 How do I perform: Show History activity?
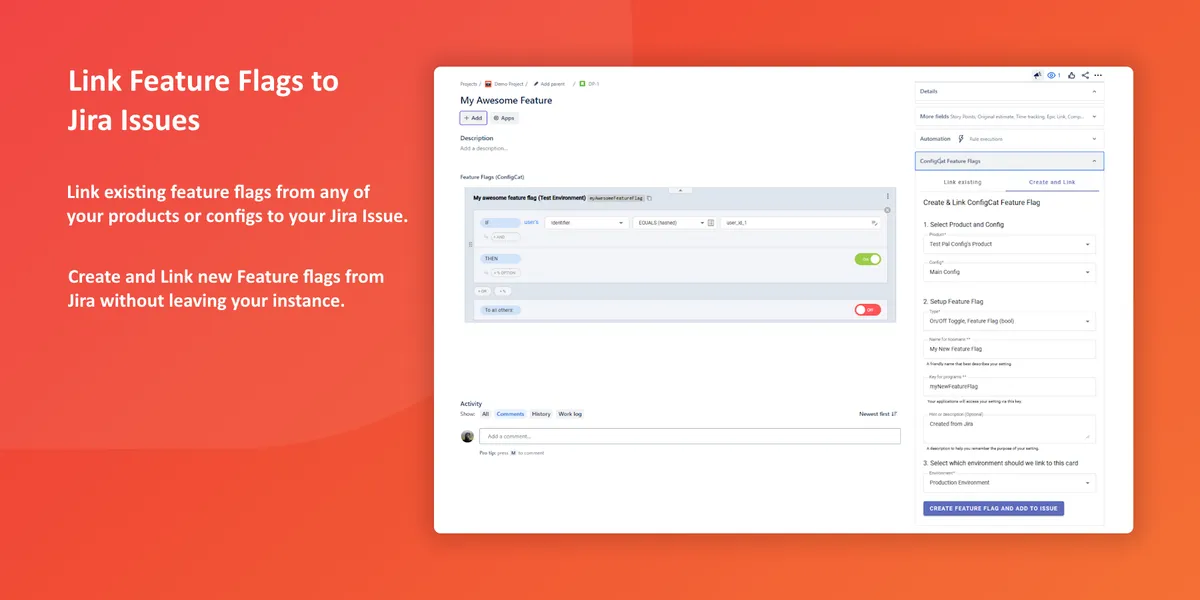[x=541, y=414]
